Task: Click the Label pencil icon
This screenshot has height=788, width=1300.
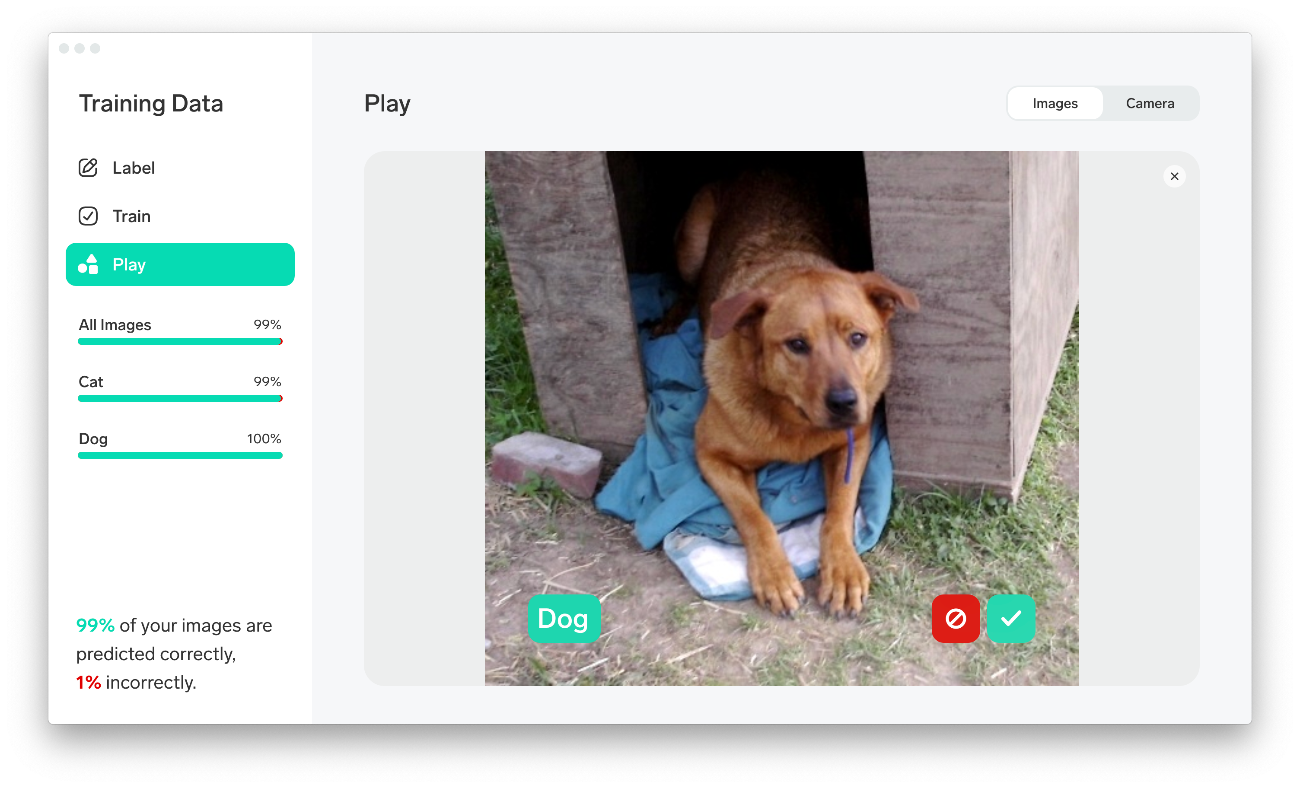Action: pos(88,168)
